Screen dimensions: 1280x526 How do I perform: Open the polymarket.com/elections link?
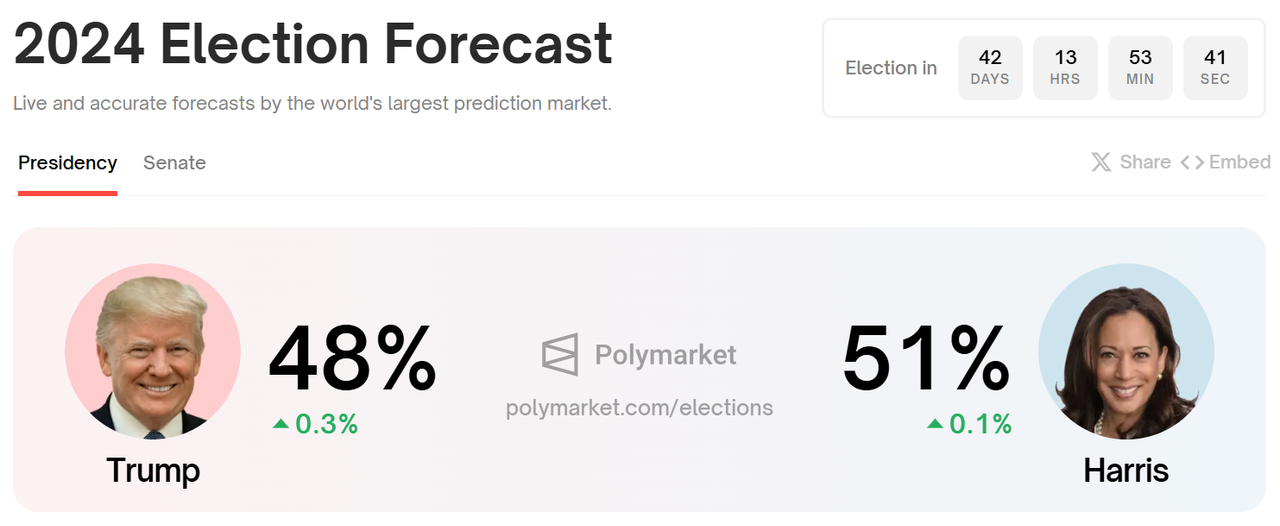click(639, 407)
